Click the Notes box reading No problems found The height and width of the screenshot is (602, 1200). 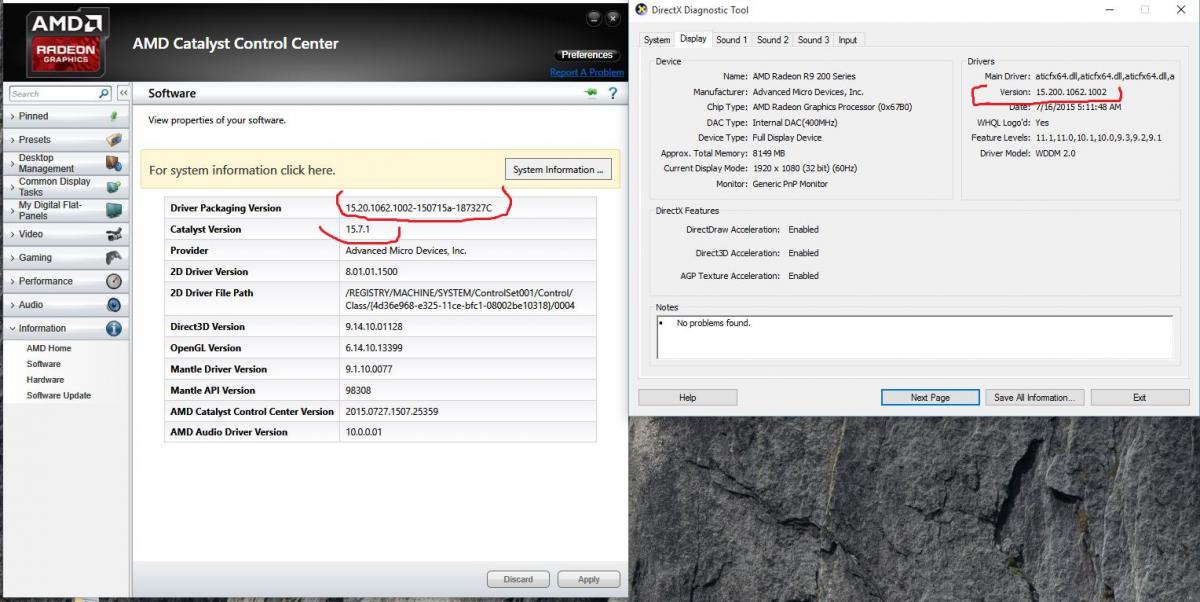coord(914,337)
